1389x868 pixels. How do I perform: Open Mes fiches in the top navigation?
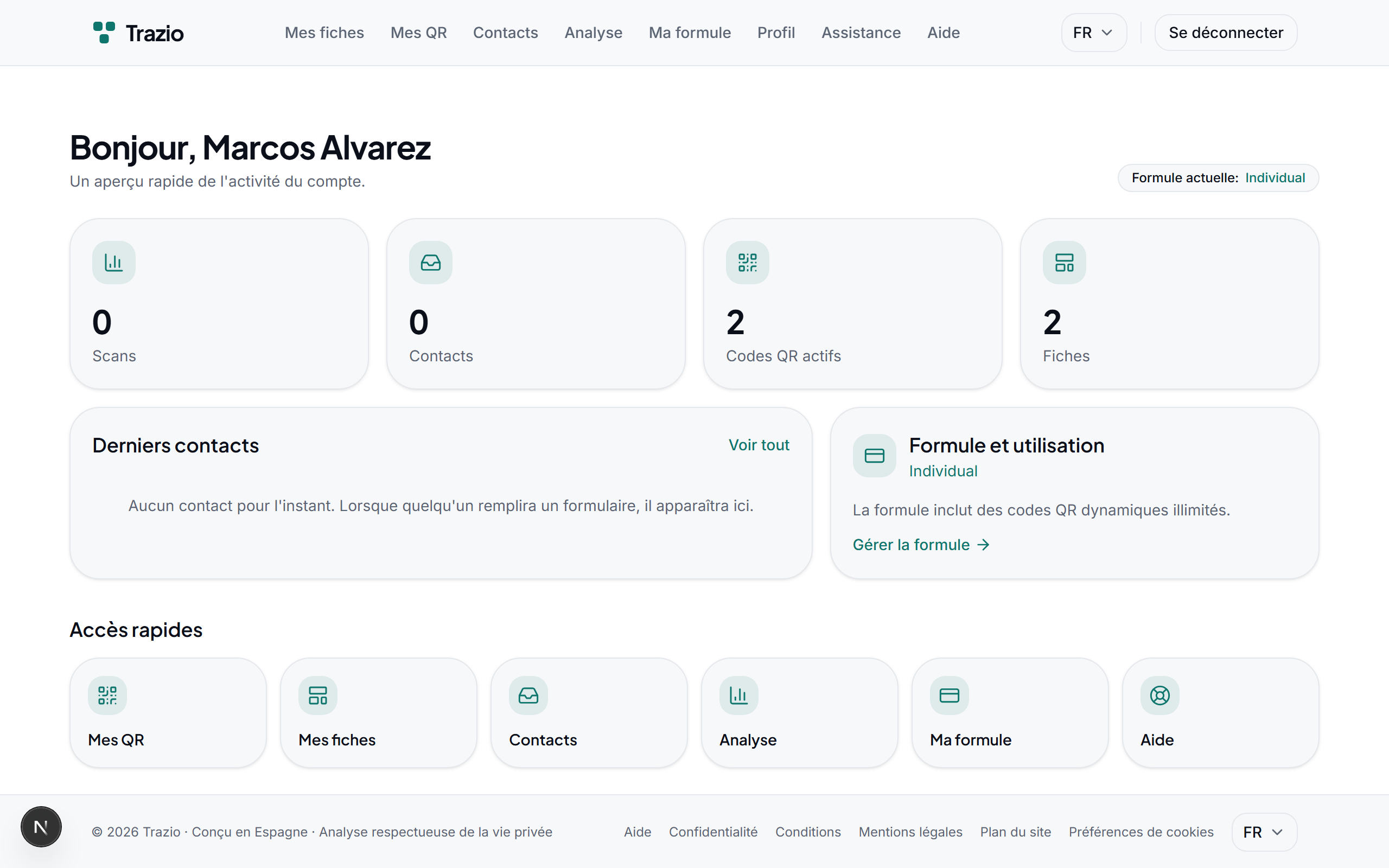coord(324,33)
